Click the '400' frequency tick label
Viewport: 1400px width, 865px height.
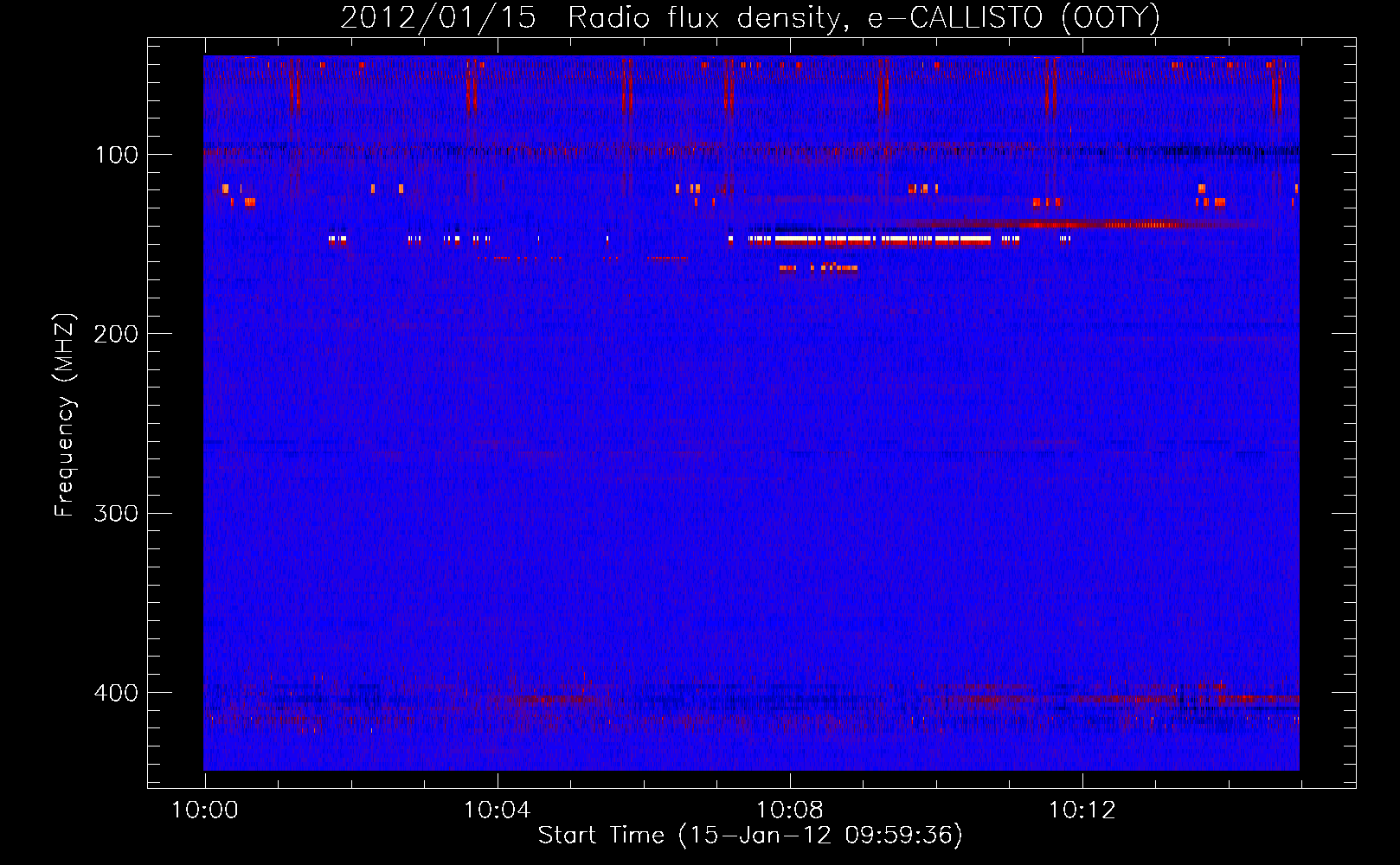[x=116, y=693]
